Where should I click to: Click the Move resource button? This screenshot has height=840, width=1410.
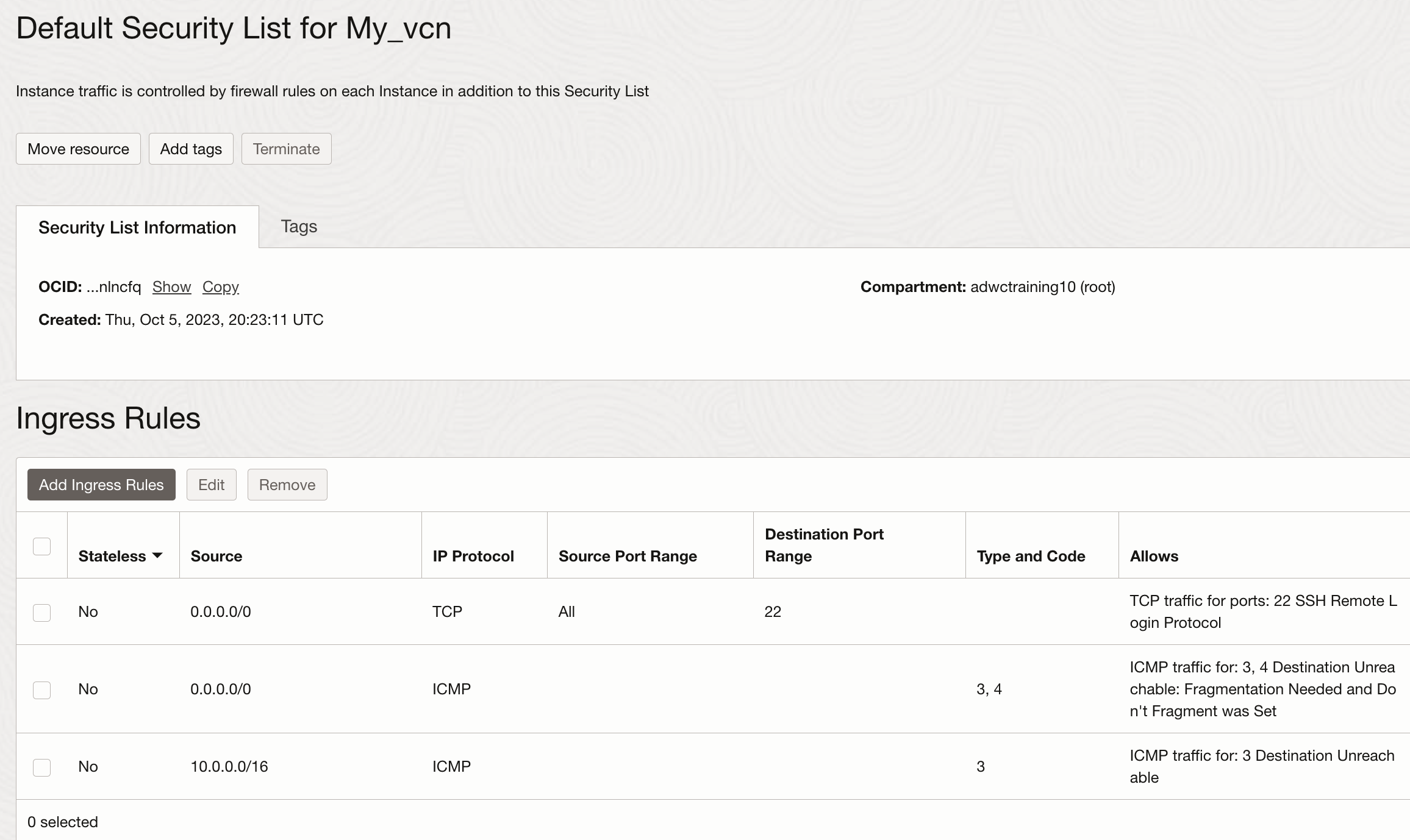tap(77, 148)
